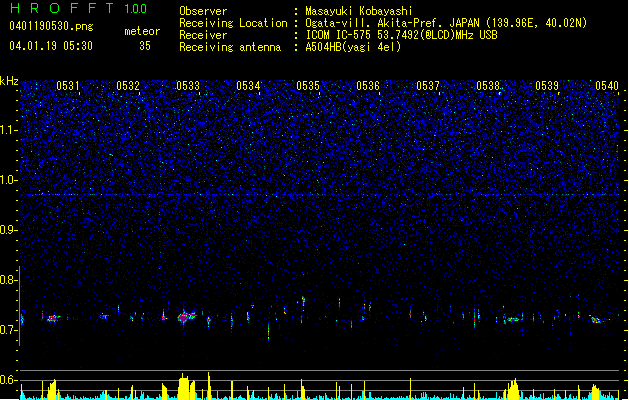Click the 0540 time marker
Viewport: 629px width, 400px height.
607,85
